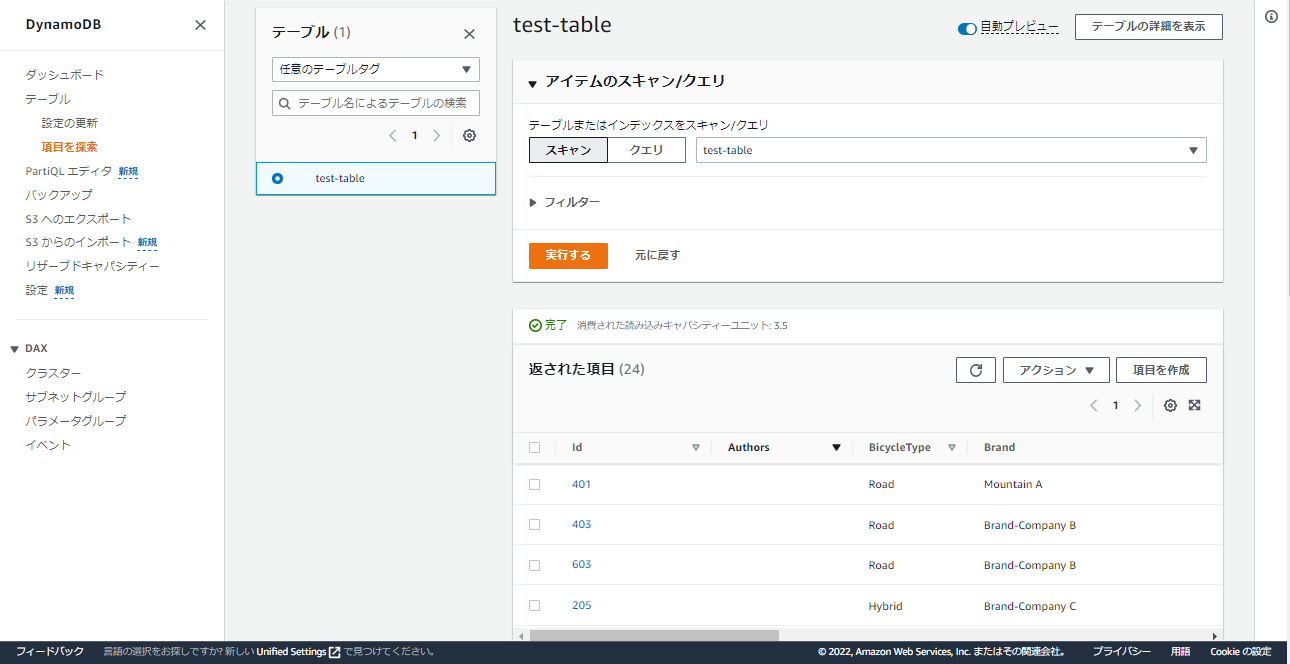The image size is (1290, 664).
Task: Check the checkbox for item 205
Action: (534, 606)
